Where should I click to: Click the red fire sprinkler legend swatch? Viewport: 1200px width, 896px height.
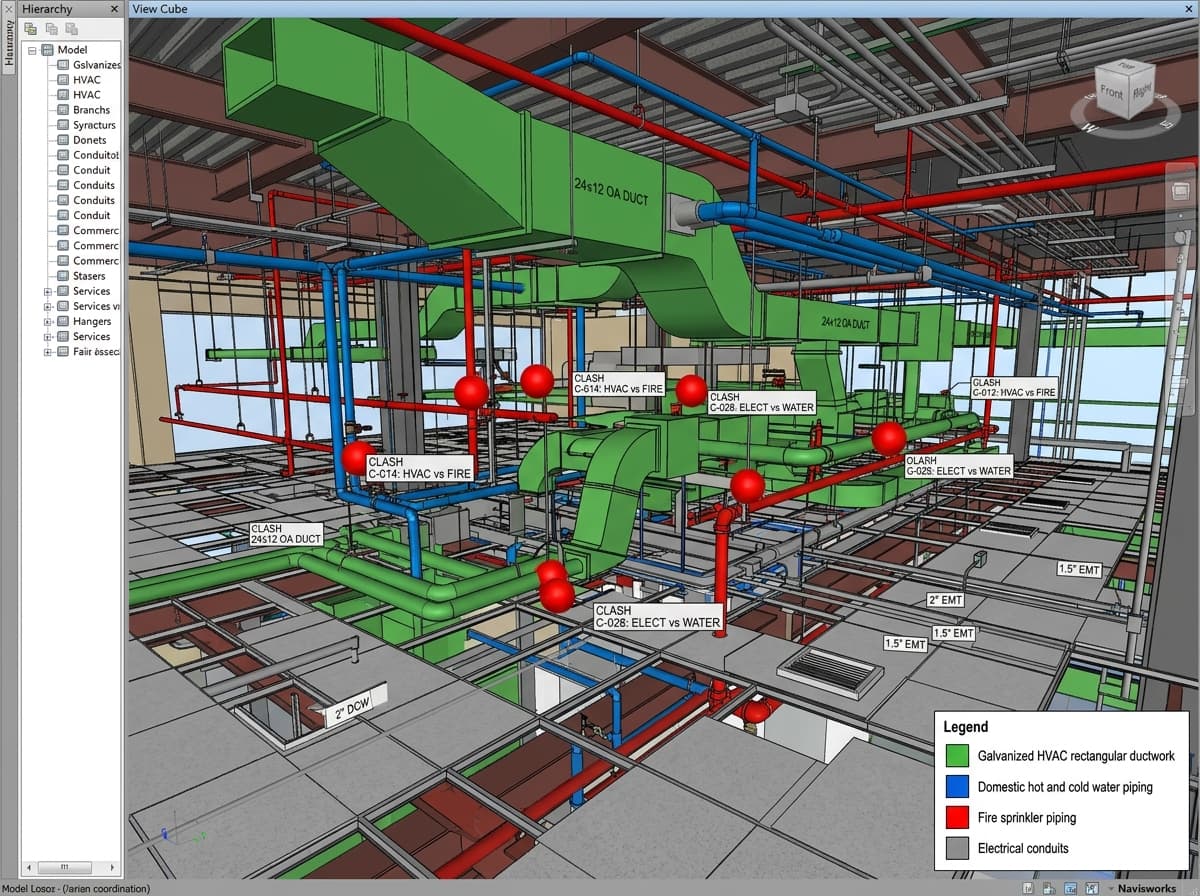tap(957, 818)
